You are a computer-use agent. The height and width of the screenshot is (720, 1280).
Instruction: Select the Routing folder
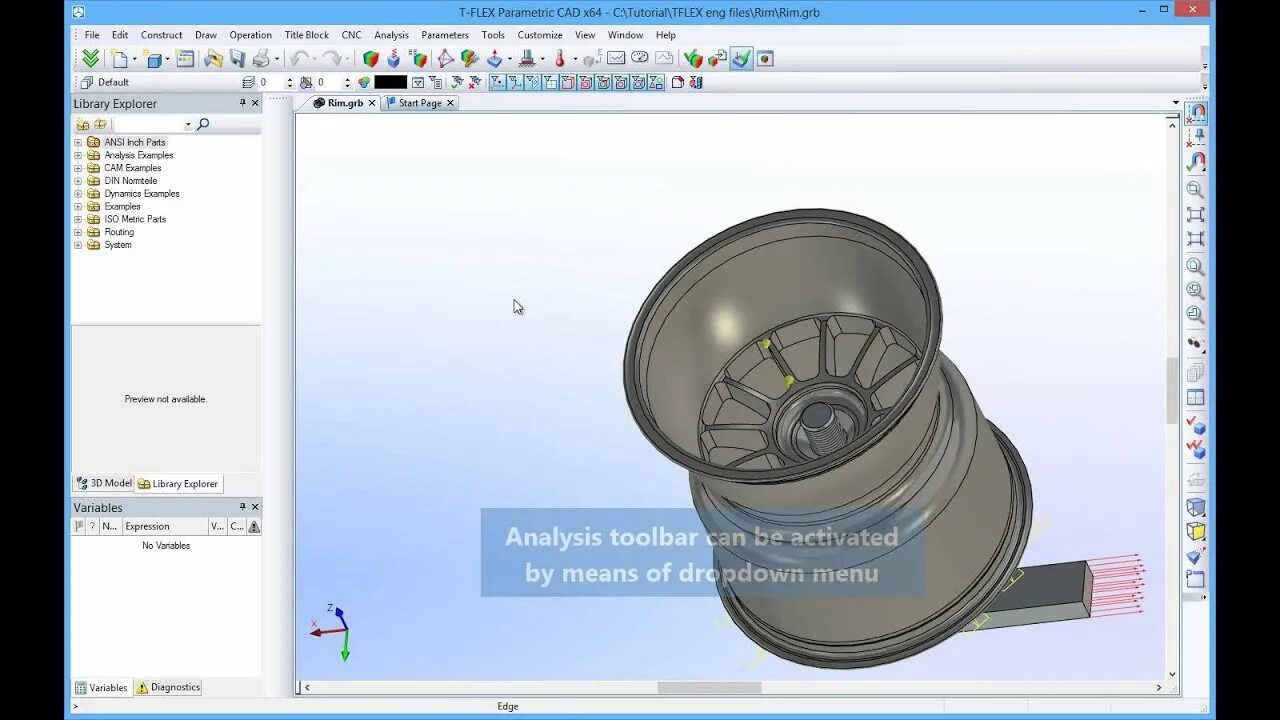coord(119,232)
